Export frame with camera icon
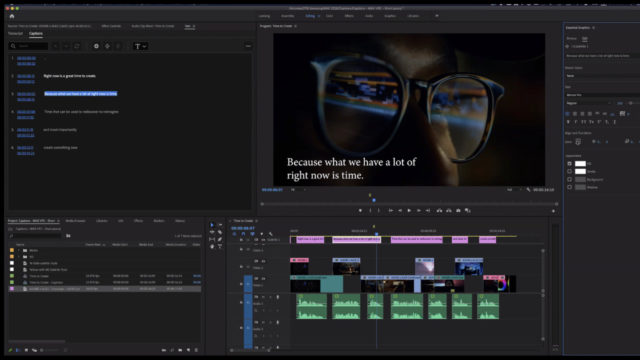 pos(458,211)
